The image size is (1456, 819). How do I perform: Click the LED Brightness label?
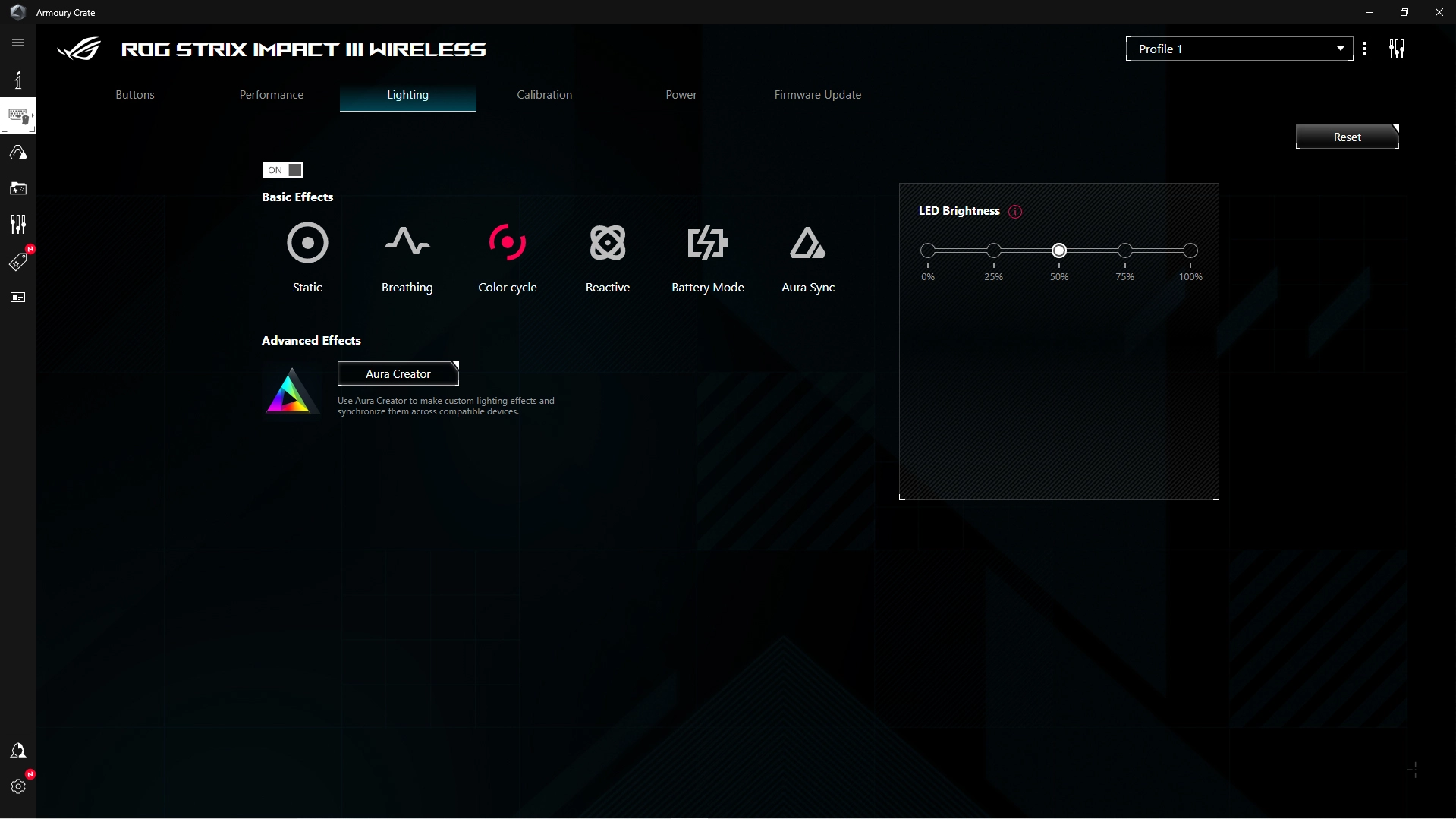(959, 211)
